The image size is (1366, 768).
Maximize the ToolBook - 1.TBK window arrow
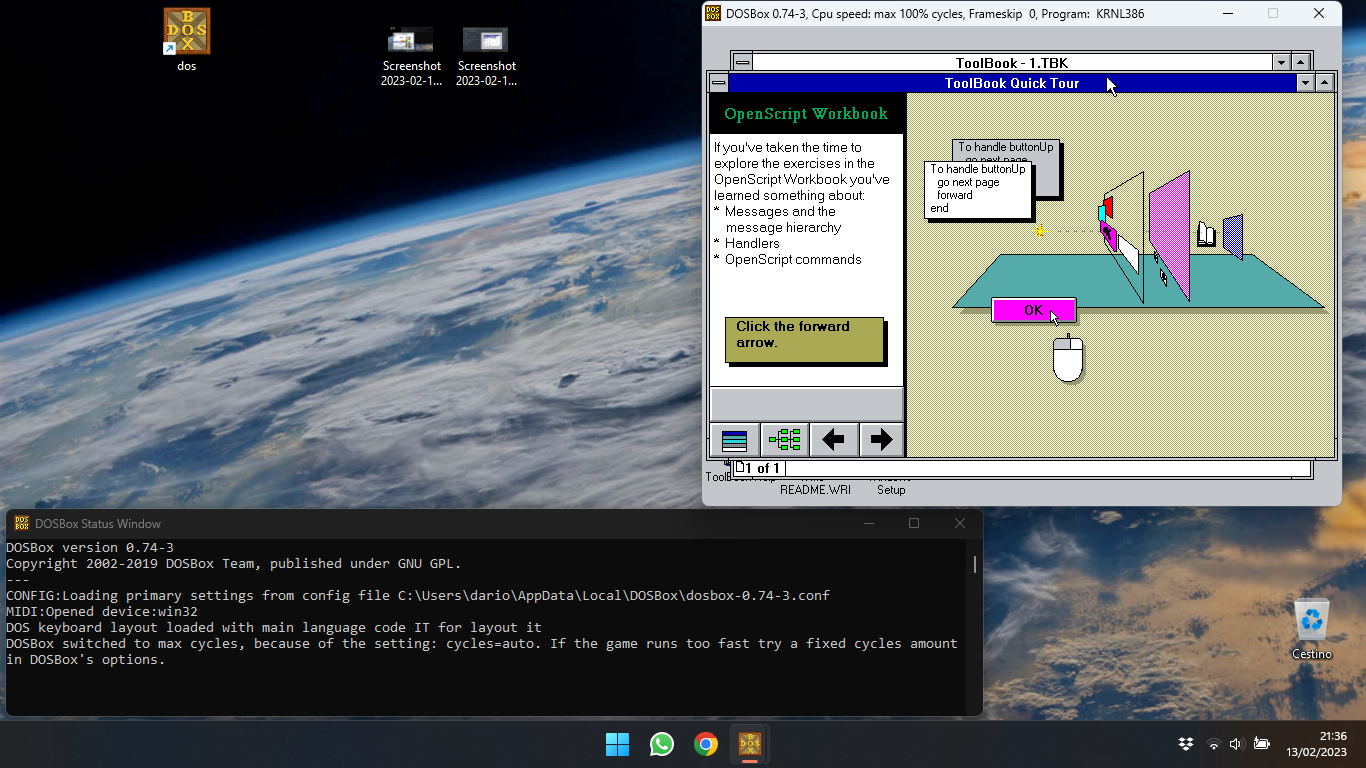tap(1301, 62)
